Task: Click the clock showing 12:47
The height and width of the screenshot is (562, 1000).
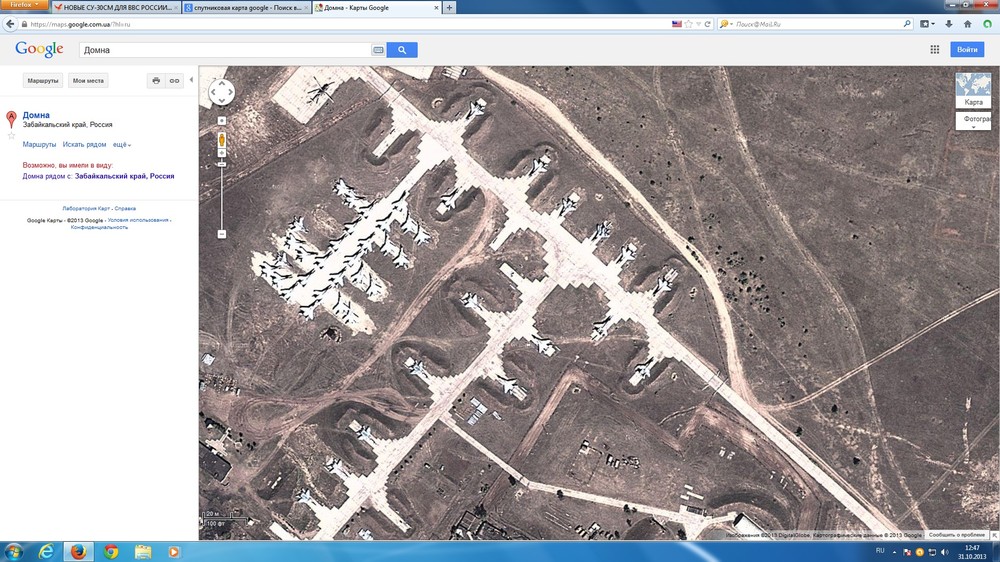Action: point(972,552)
